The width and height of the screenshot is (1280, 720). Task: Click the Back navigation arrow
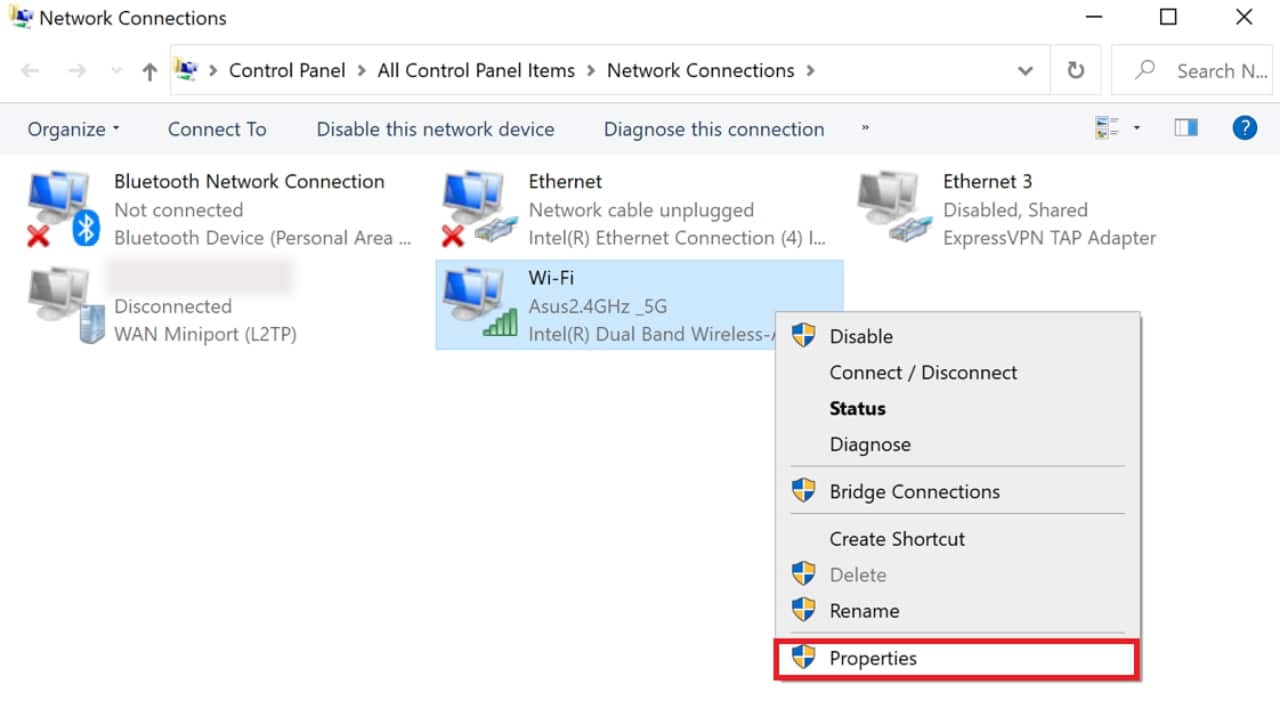pyautogui.click(x=30, y=71)
